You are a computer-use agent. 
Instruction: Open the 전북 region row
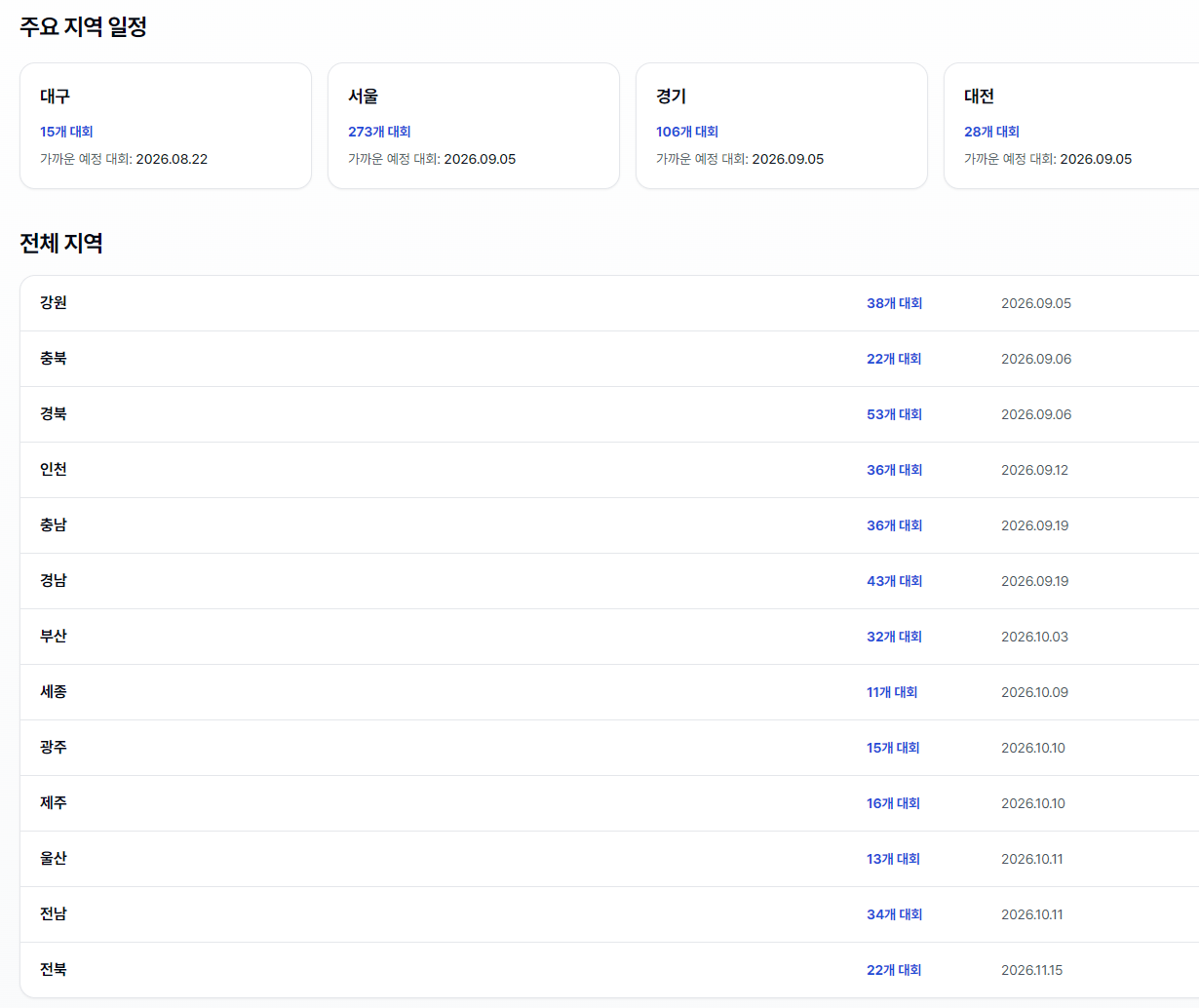609,970
